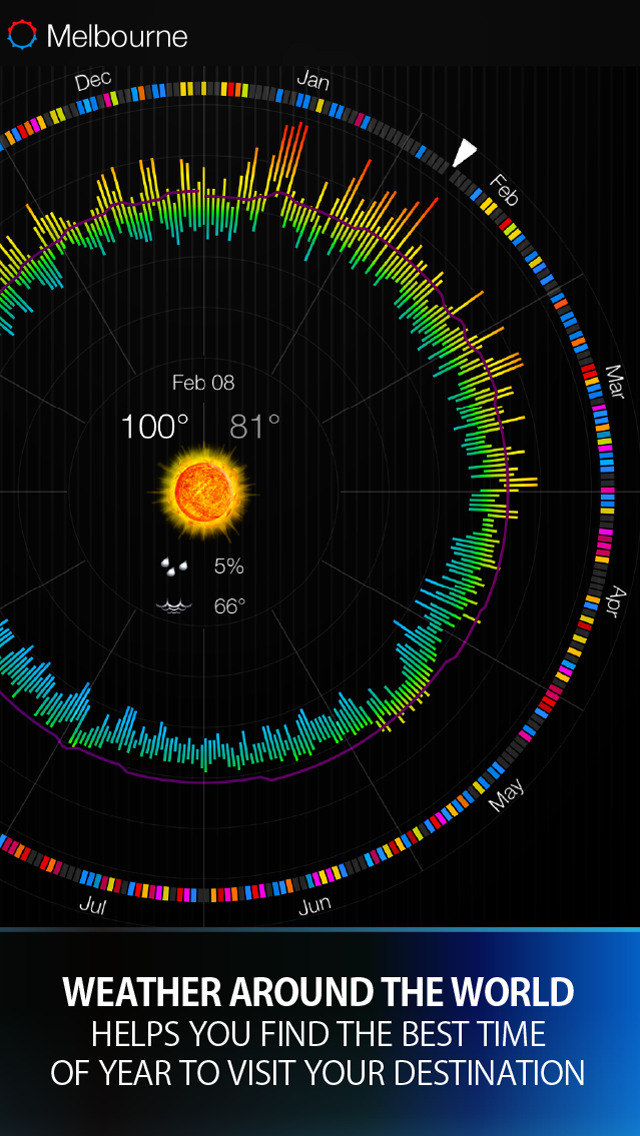The height and width of the screenshot is (1136, 640).
Task: Select the Jun month label
Action: (x=315, y=904)
